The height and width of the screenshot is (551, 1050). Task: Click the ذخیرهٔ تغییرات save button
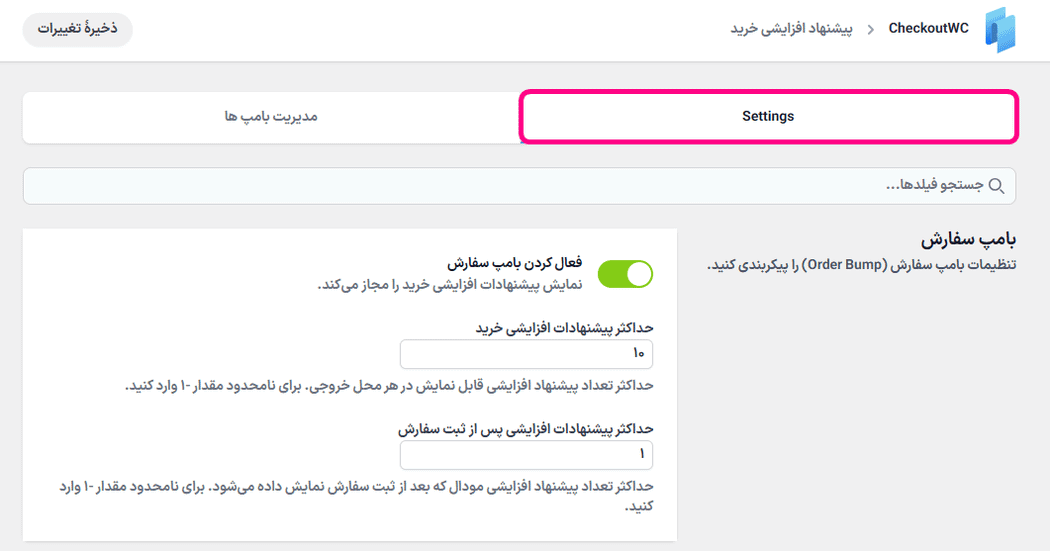[x=78, y=29]
